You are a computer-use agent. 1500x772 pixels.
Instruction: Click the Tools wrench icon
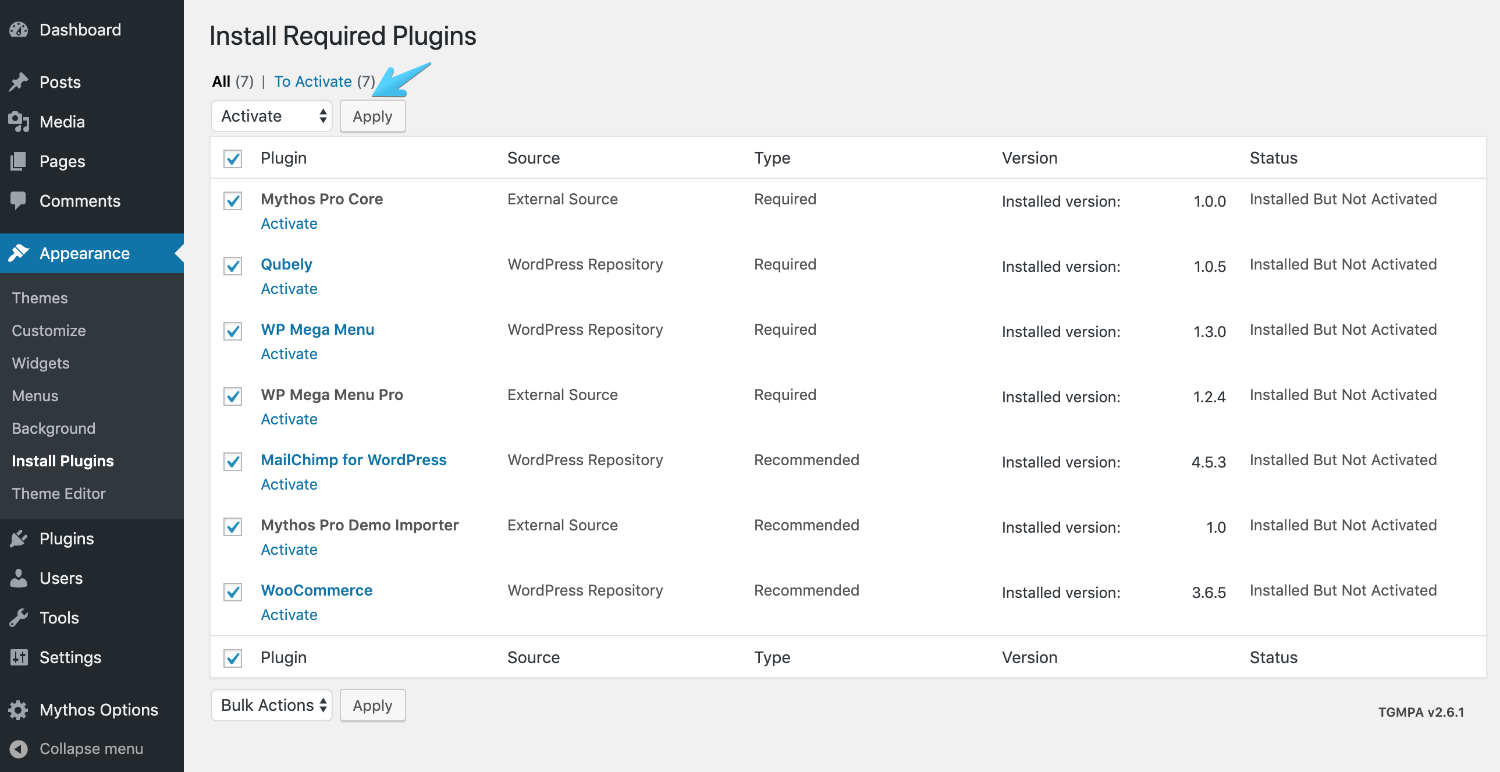(x=18, y=618)
